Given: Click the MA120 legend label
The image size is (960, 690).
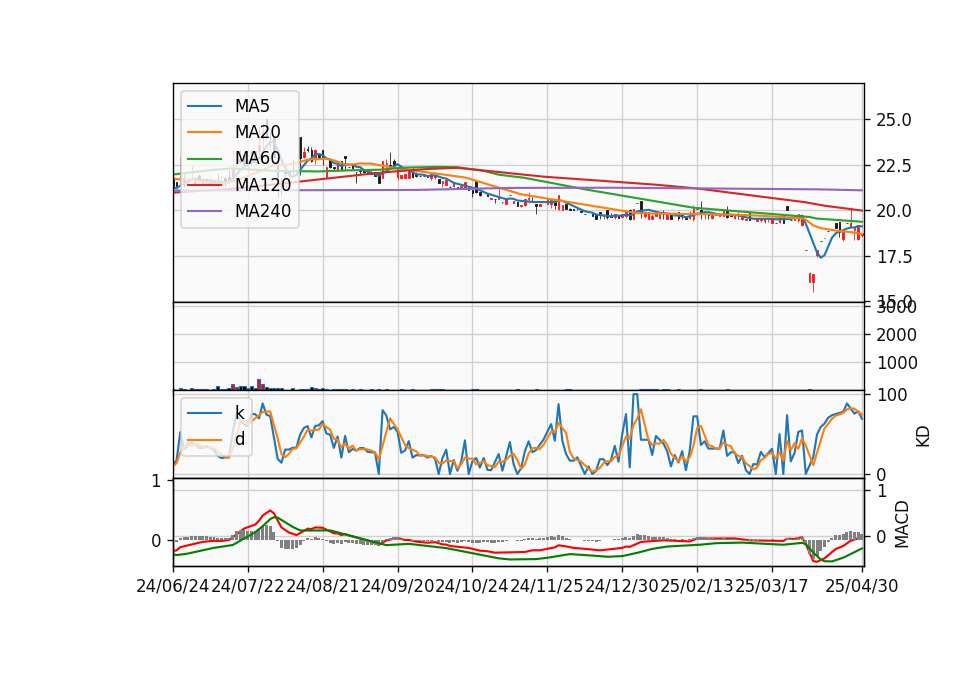Looking at the screenshot, I should pos(263,184).
